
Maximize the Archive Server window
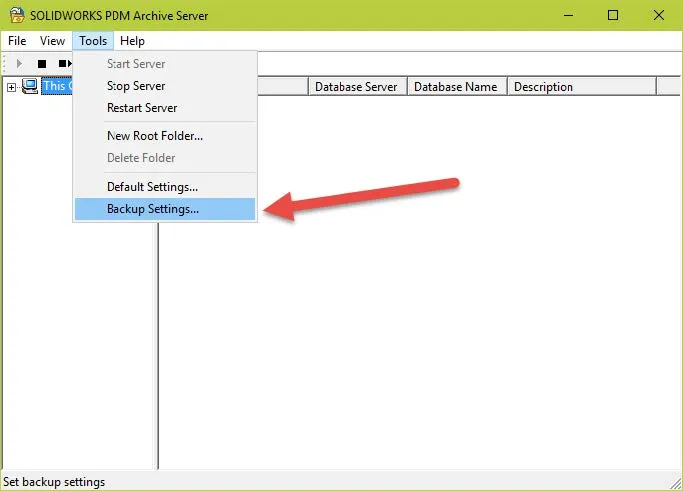(x=613, y=15)
